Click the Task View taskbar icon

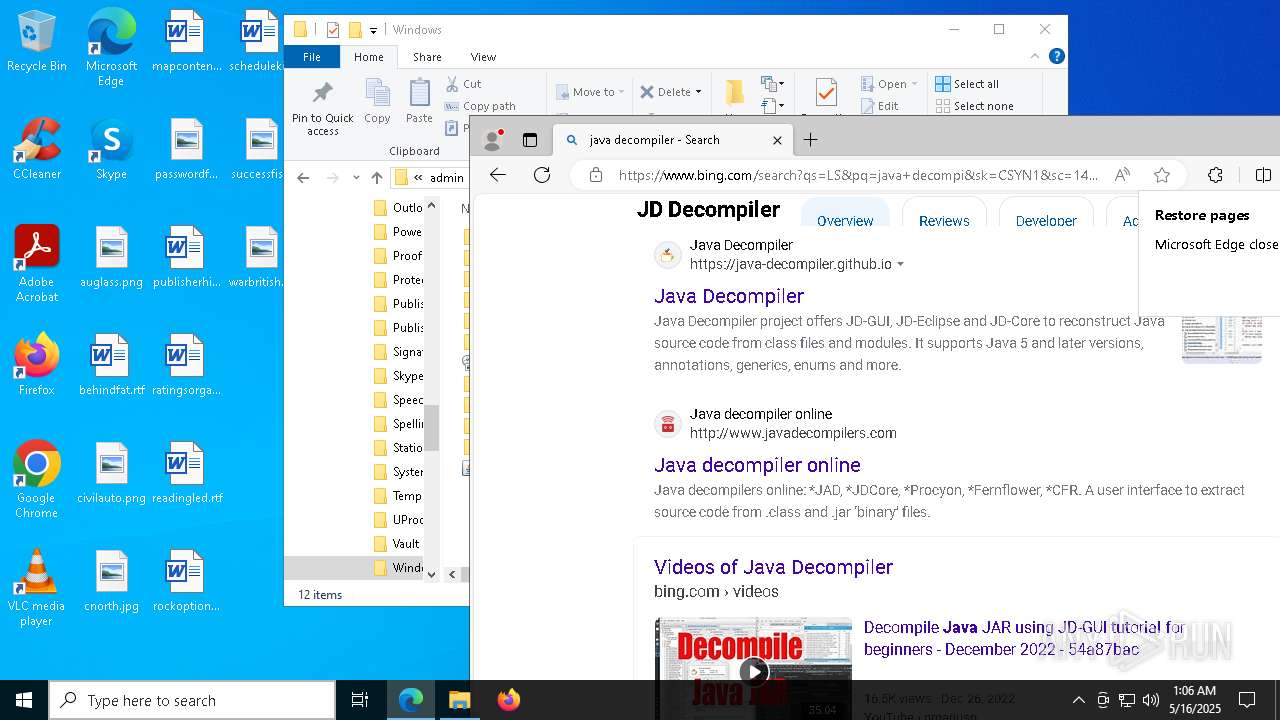click(360, 700)
